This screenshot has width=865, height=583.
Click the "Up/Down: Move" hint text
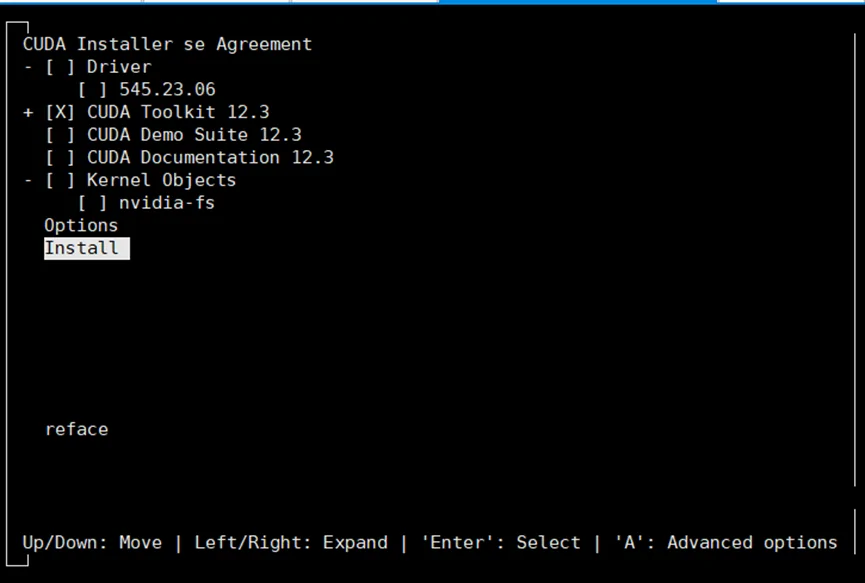[92, 543]
